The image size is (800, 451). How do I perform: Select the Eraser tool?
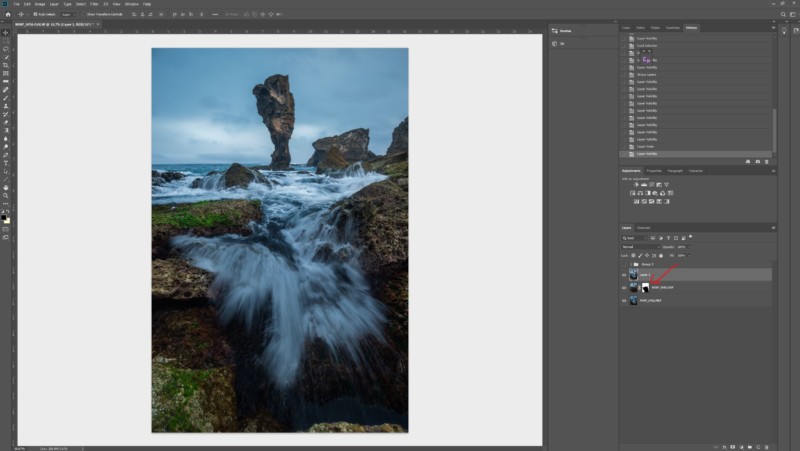[x=6, y=122]
